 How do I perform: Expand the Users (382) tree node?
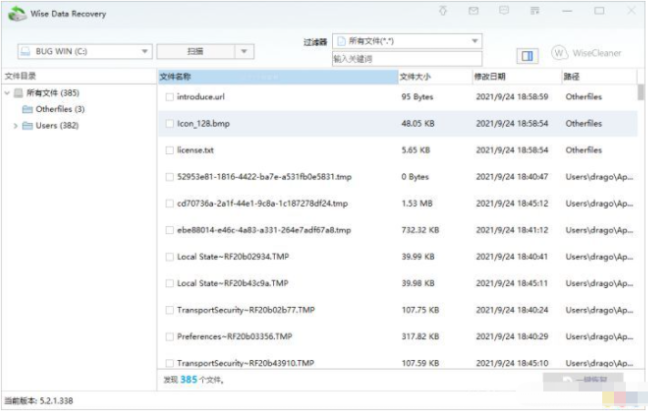pos(15,126)
